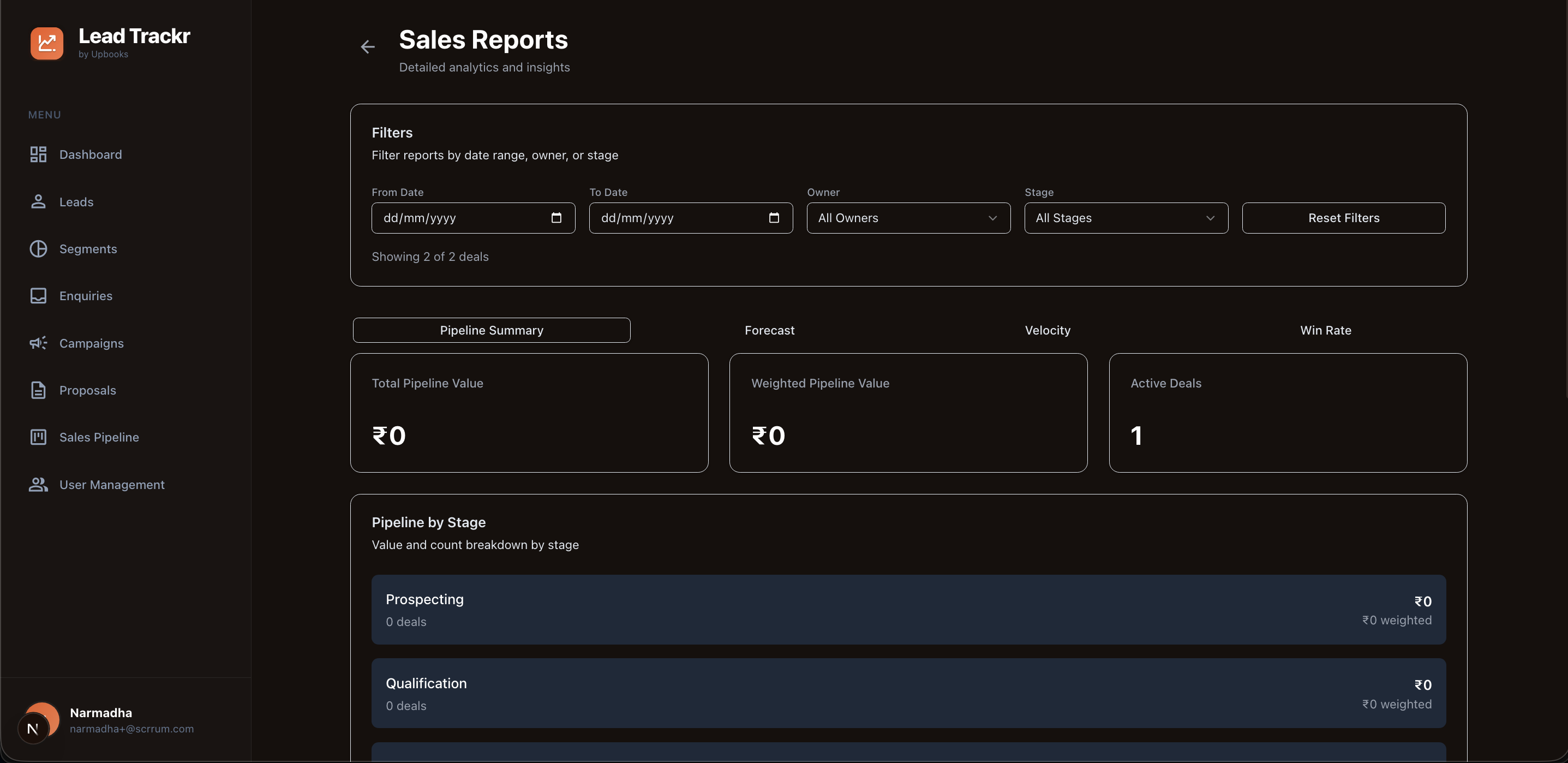
Task: Select the Campaigns megaphone icon
Action: point(38,343)
